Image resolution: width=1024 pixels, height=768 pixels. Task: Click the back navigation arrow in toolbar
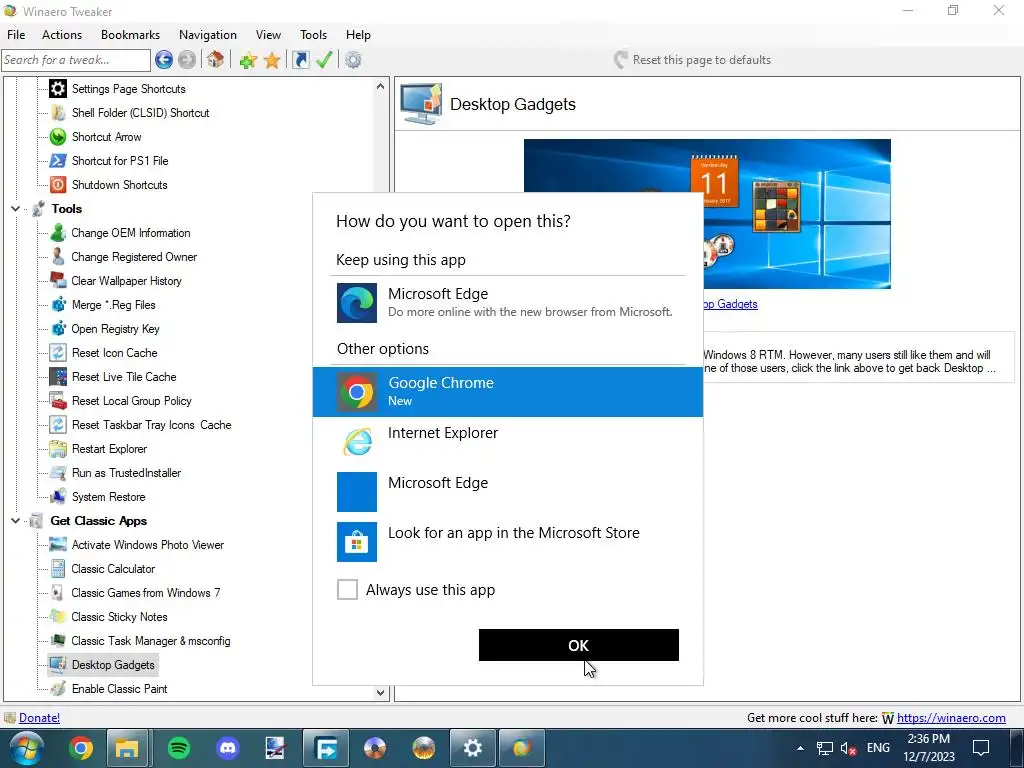coord(164,60)
